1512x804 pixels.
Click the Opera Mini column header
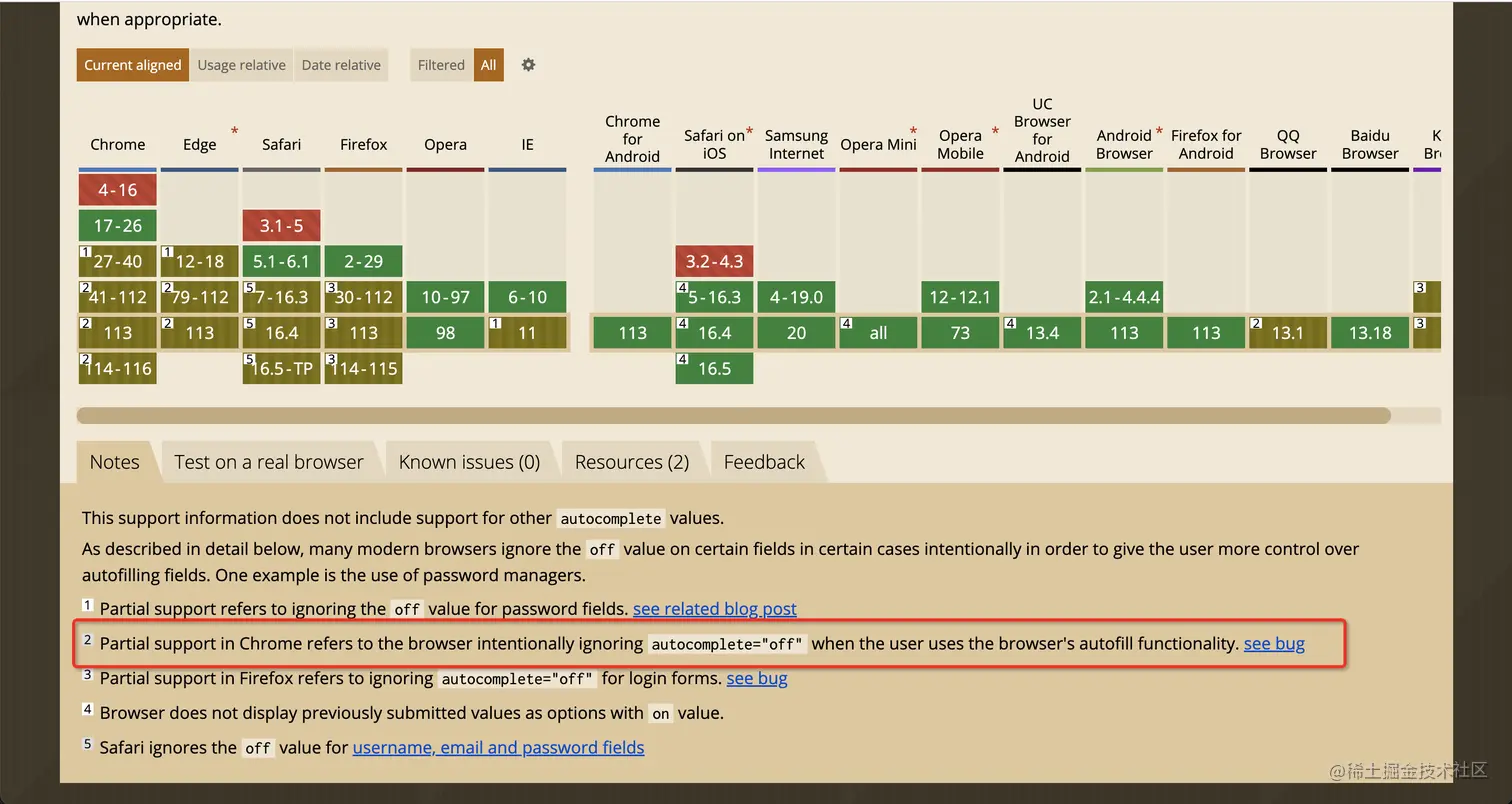pyautogui.click(x=879, y=144)
